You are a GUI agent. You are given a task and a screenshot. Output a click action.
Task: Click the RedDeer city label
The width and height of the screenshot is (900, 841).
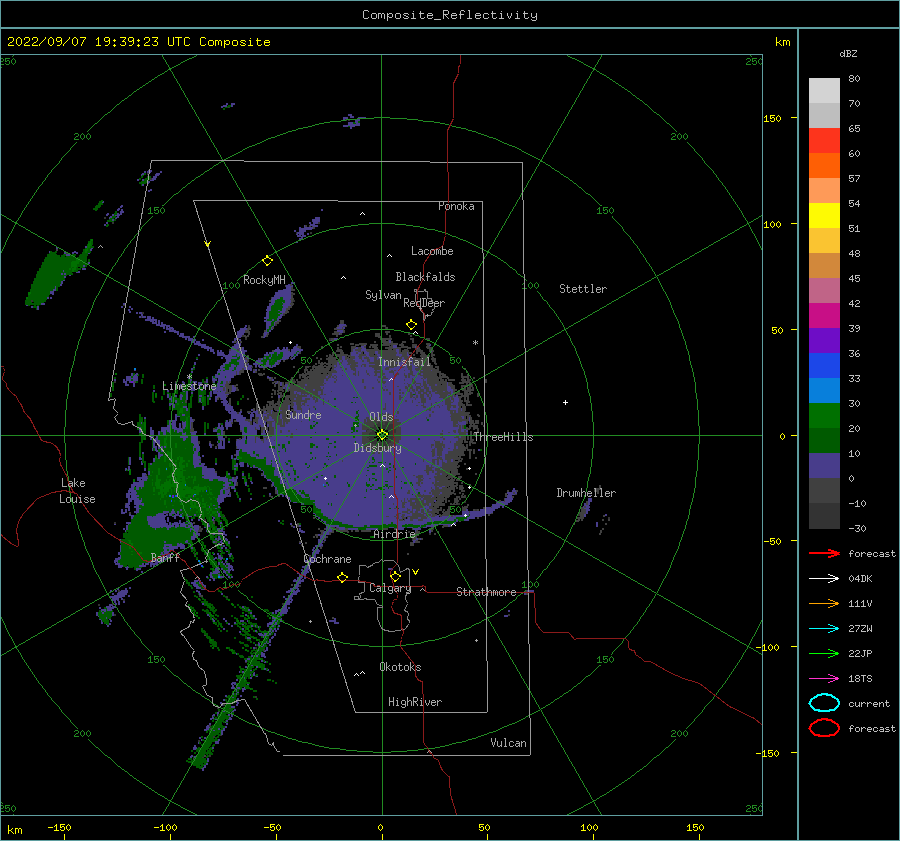pos(424,303)
